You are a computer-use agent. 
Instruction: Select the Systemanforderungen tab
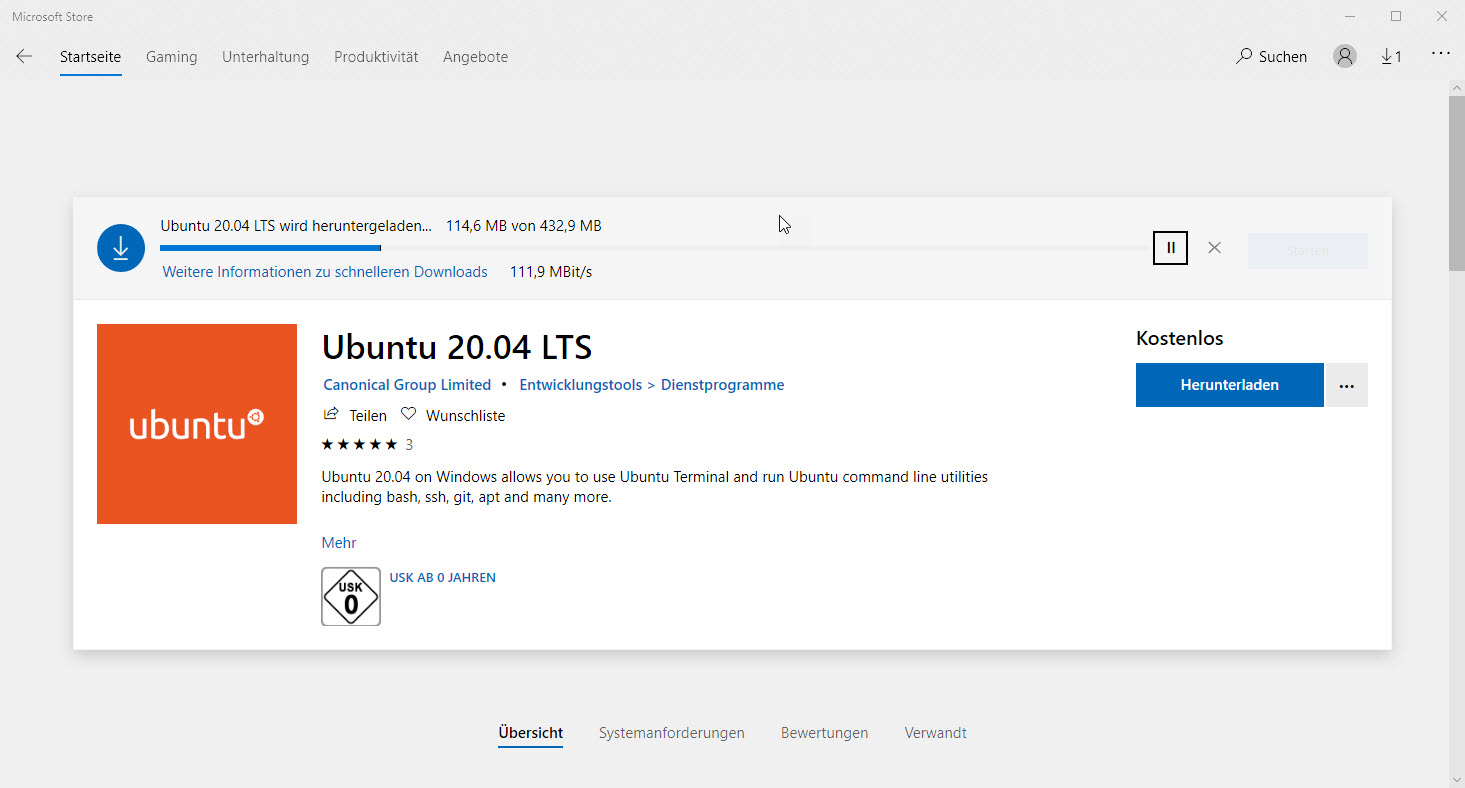click(672, 733)
